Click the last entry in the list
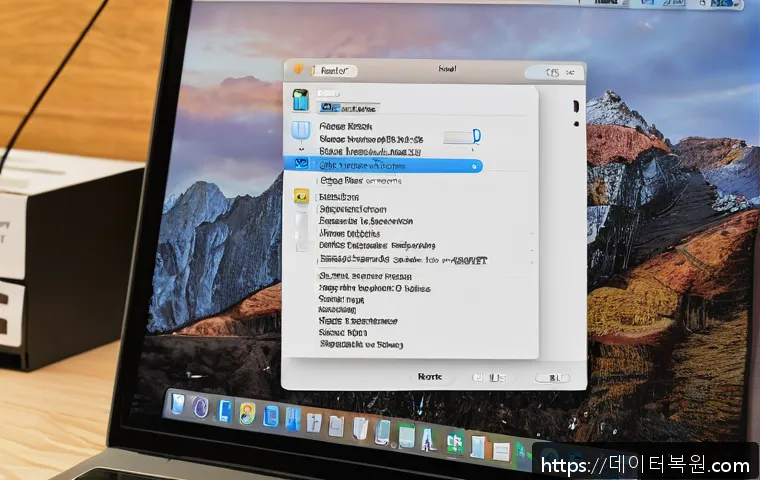760x480 pixels. point(360,344)
